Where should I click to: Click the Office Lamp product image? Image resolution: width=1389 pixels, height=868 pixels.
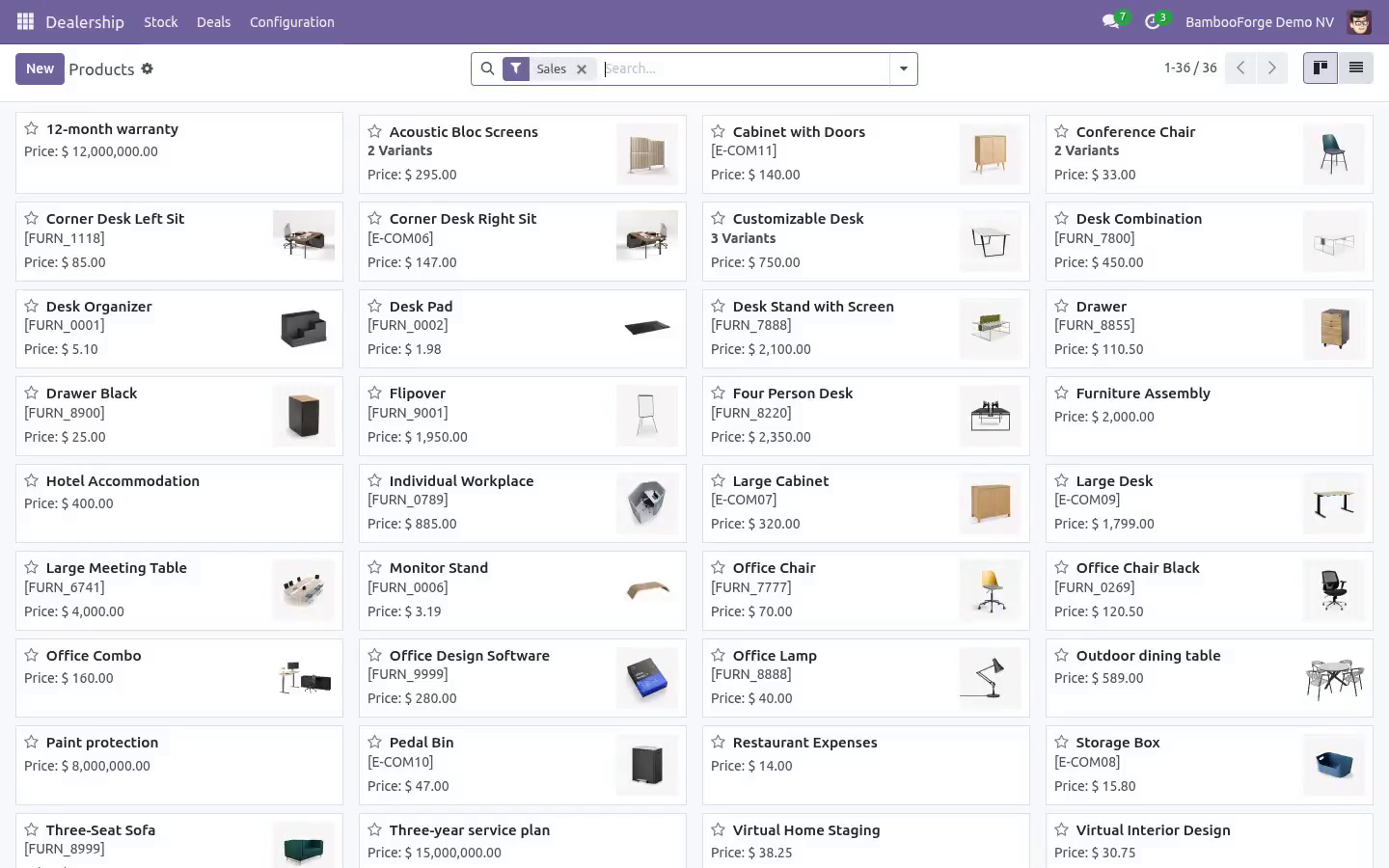click(991, 678)
